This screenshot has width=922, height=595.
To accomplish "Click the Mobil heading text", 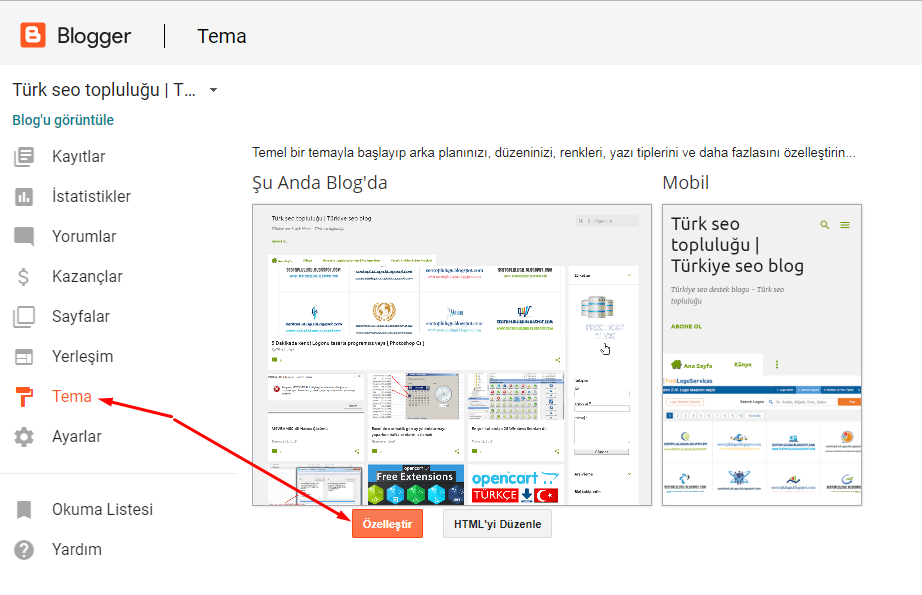I will click(686, 183).
